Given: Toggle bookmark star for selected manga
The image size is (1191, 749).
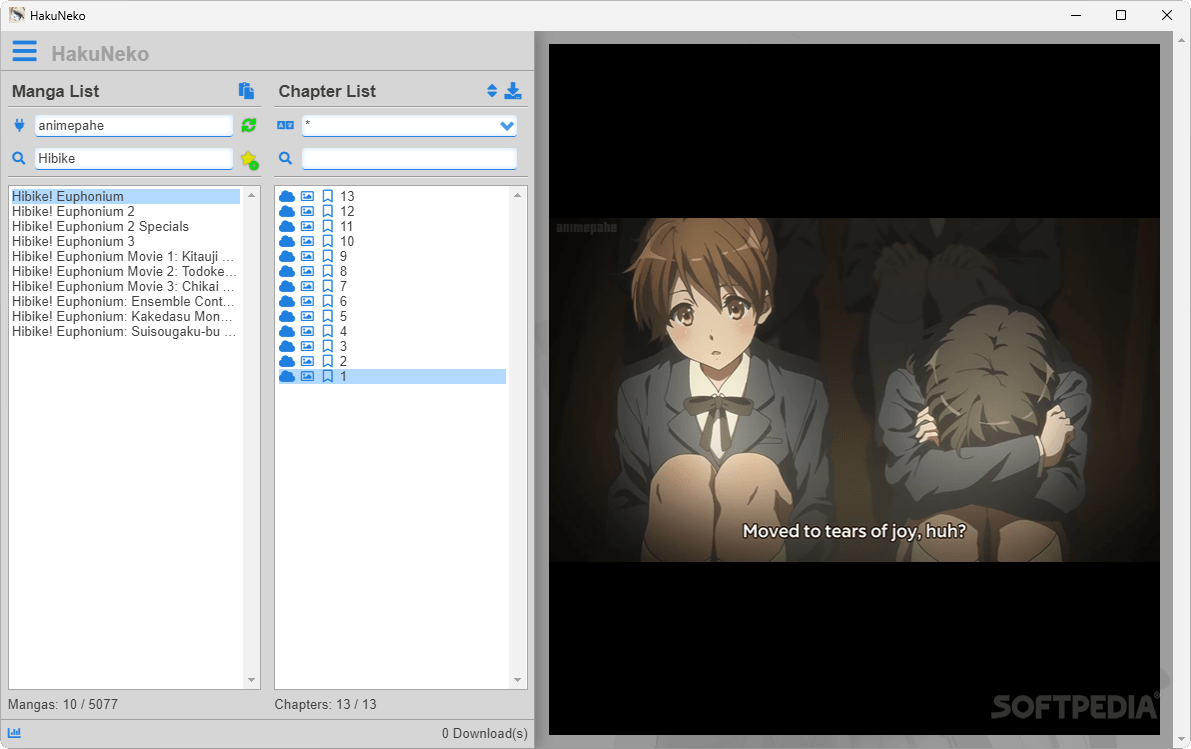Looking at the screenshot, I should pyautogui.click(x=248, y=159).
